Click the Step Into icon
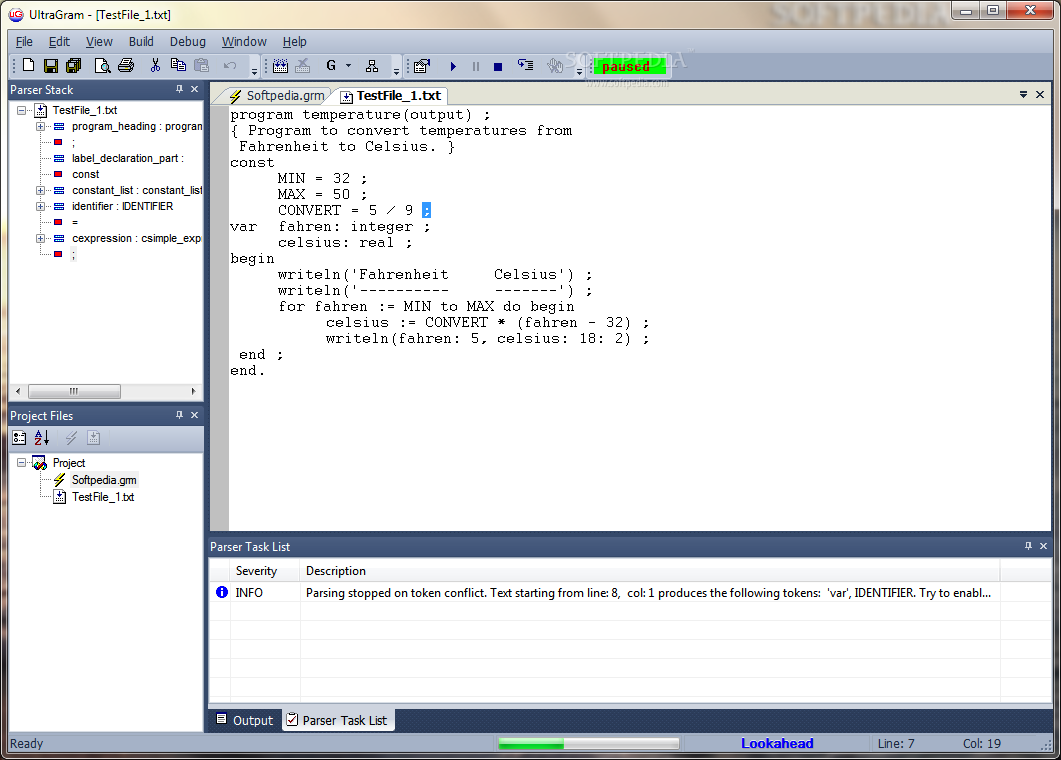The width and height of the screenshot is (1061, 760). click(x=526, y=66)
